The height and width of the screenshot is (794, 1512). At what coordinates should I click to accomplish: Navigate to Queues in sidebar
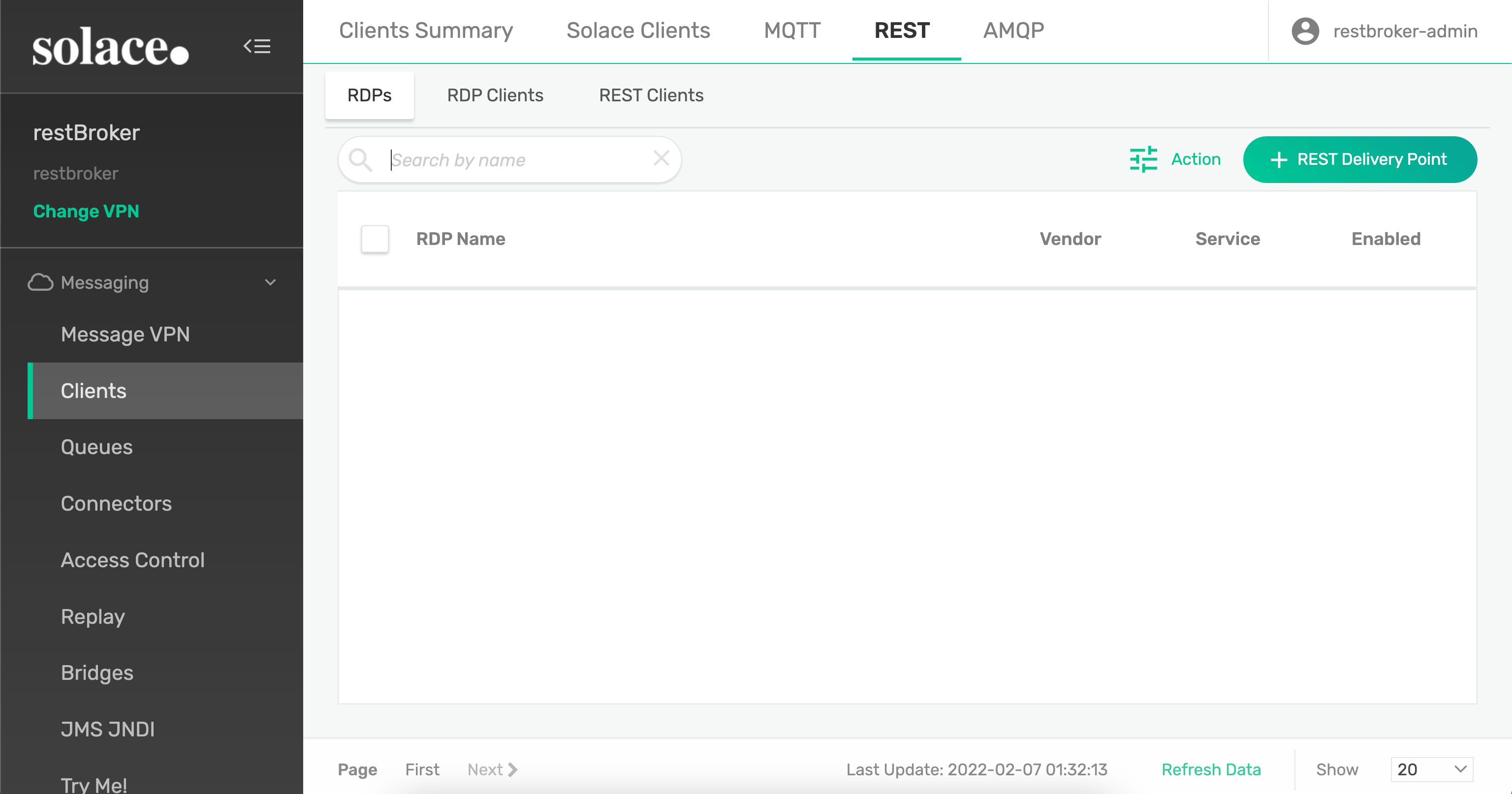pos(97,447)
